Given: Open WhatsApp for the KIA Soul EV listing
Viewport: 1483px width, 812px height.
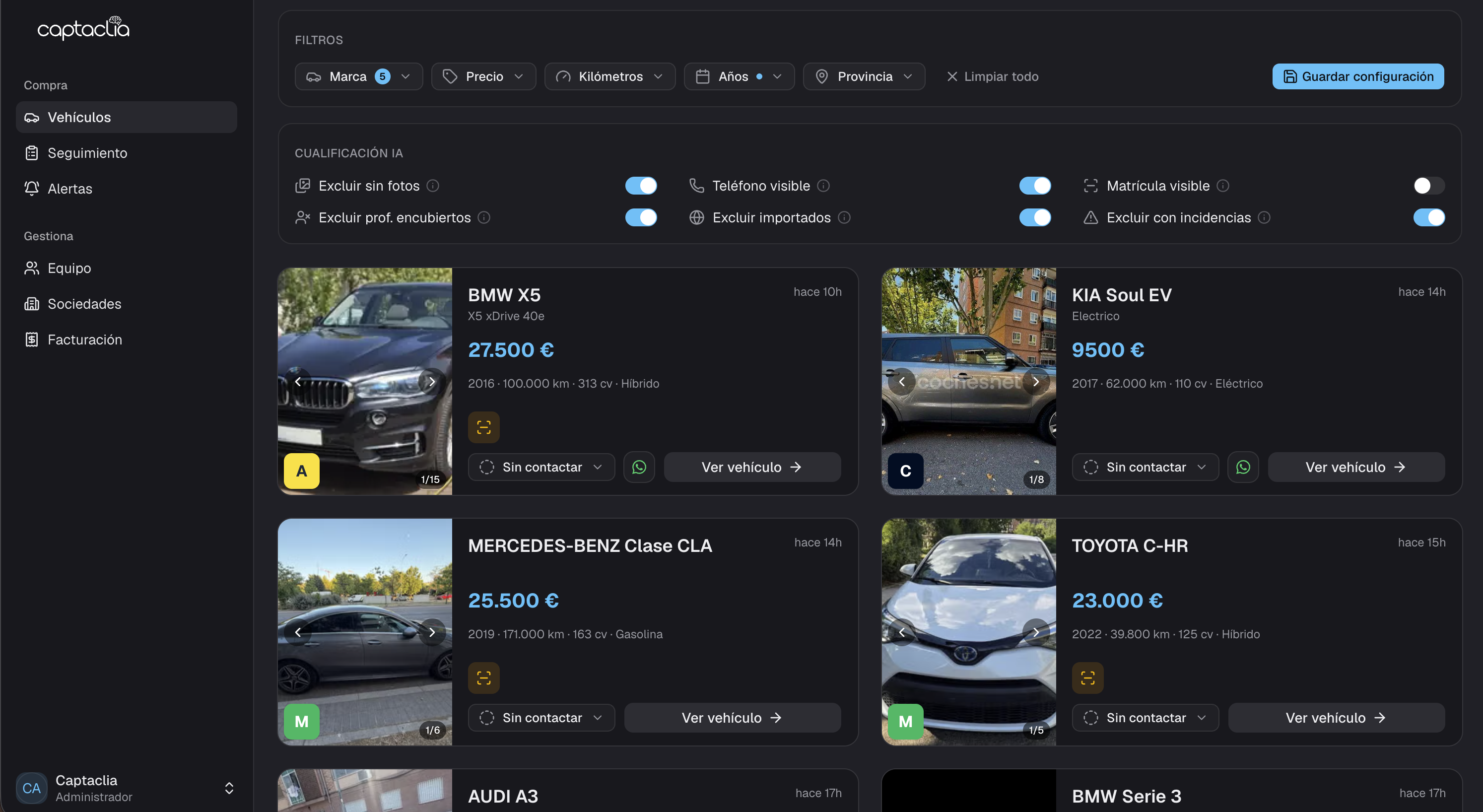Looking at the screenshot, I should (1243, 467).
